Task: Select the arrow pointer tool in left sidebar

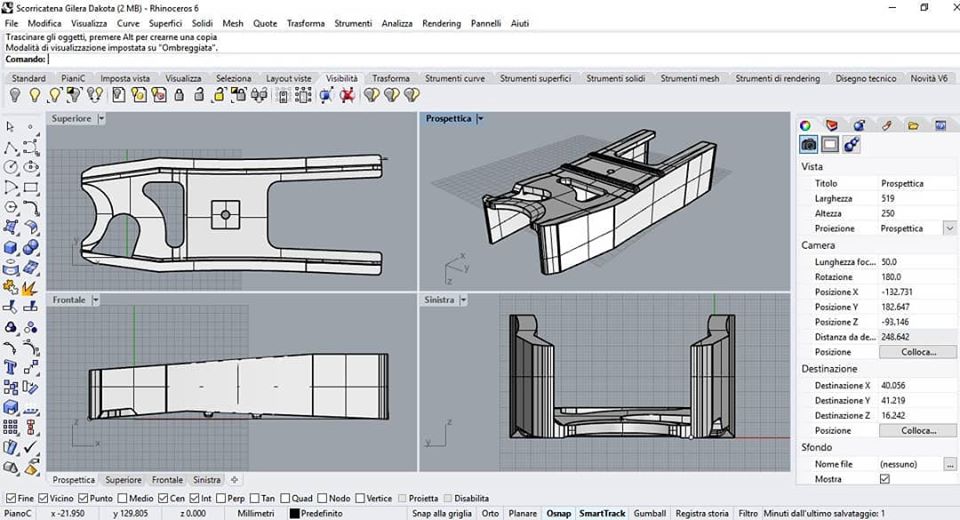Action: [x=11, y=127]
